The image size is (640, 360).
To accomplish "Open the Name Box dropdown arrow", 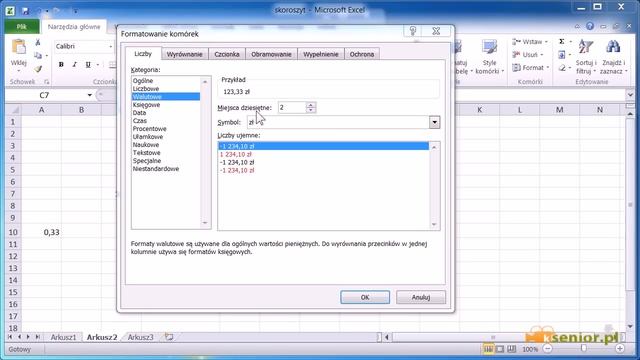I will click(89, 95).
